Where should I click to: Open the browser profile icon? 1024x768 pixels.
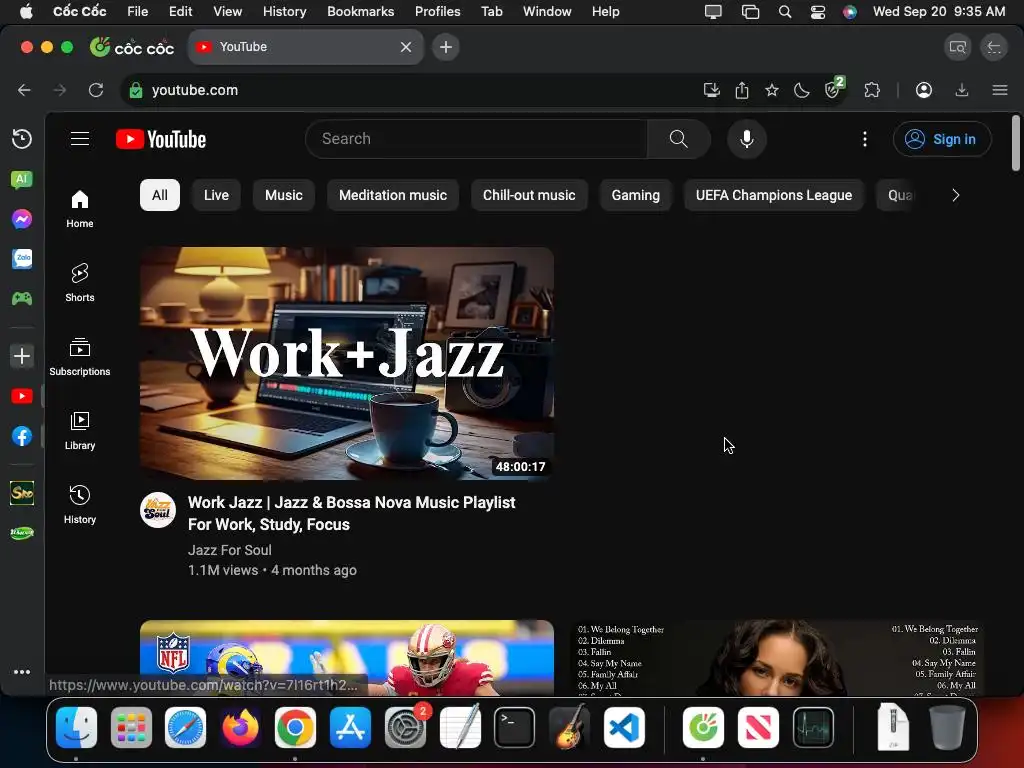(923, 90)
